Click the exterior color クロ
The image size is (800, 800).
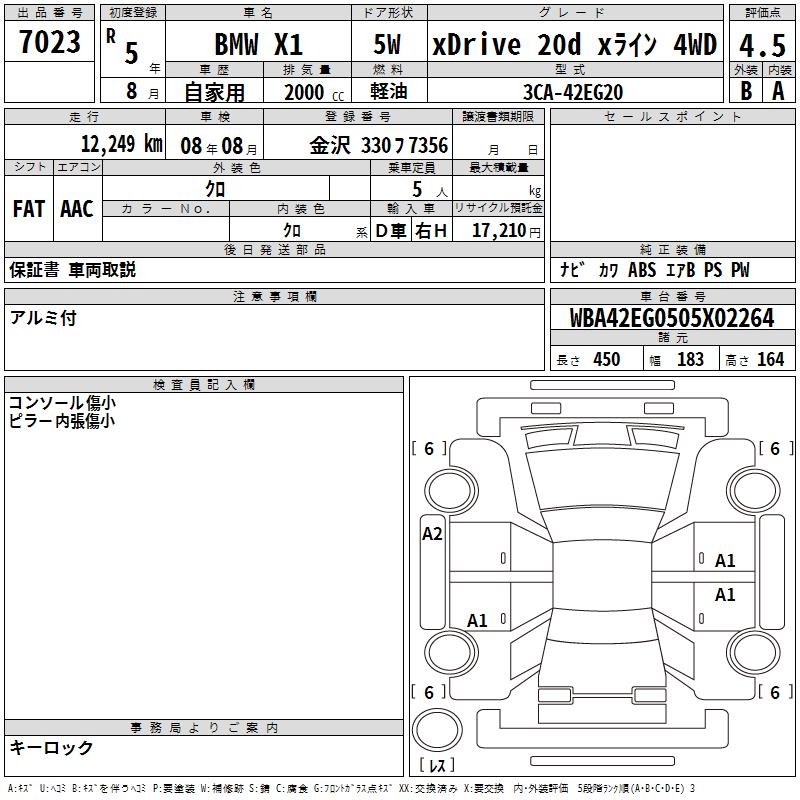coord(215,189)
